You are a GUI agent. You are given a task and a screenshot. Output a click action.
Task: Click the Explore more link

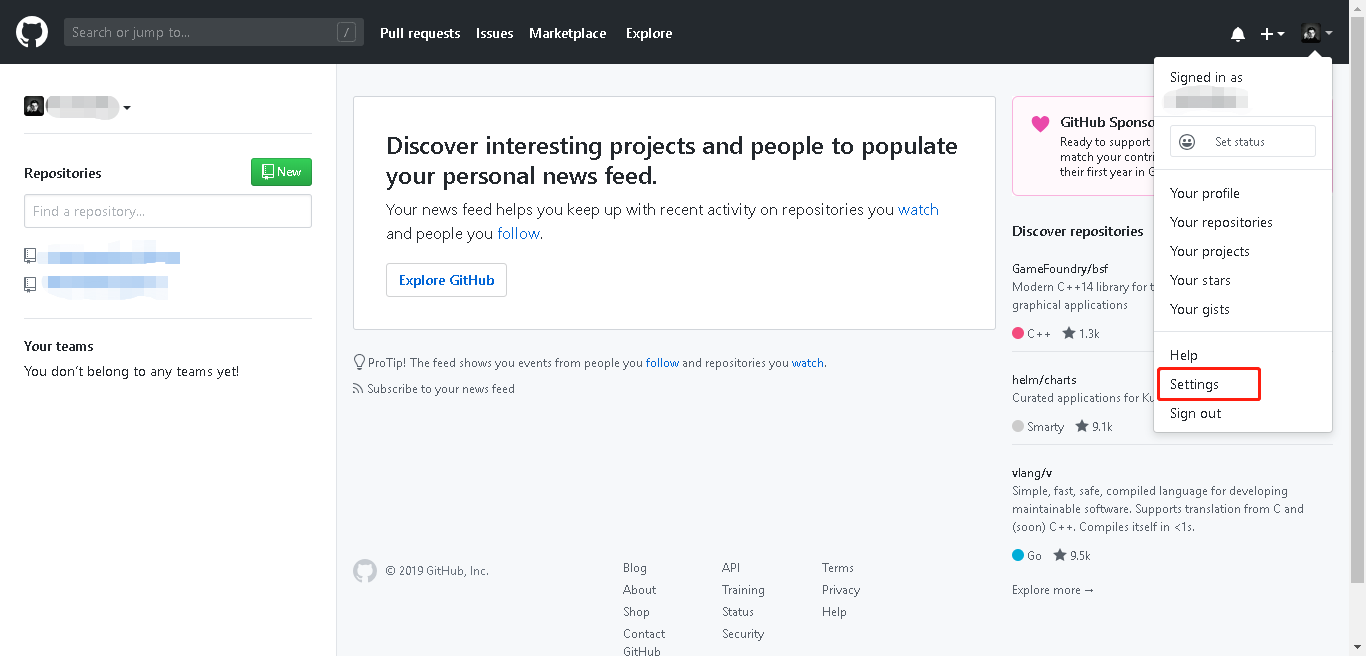(x=1053, y=590)
